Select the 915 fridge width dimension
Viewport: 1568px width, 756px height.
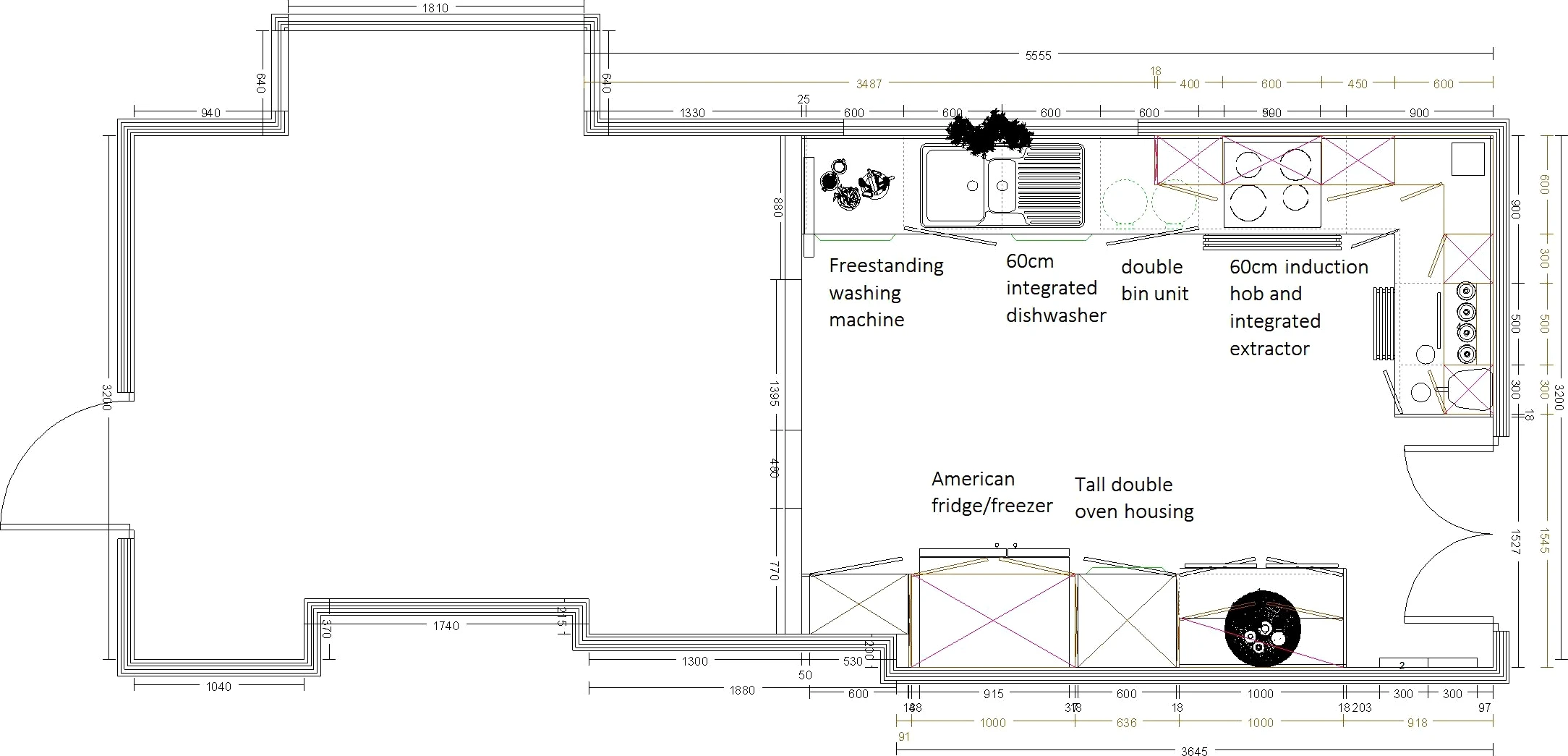click(x=993, y=694)
